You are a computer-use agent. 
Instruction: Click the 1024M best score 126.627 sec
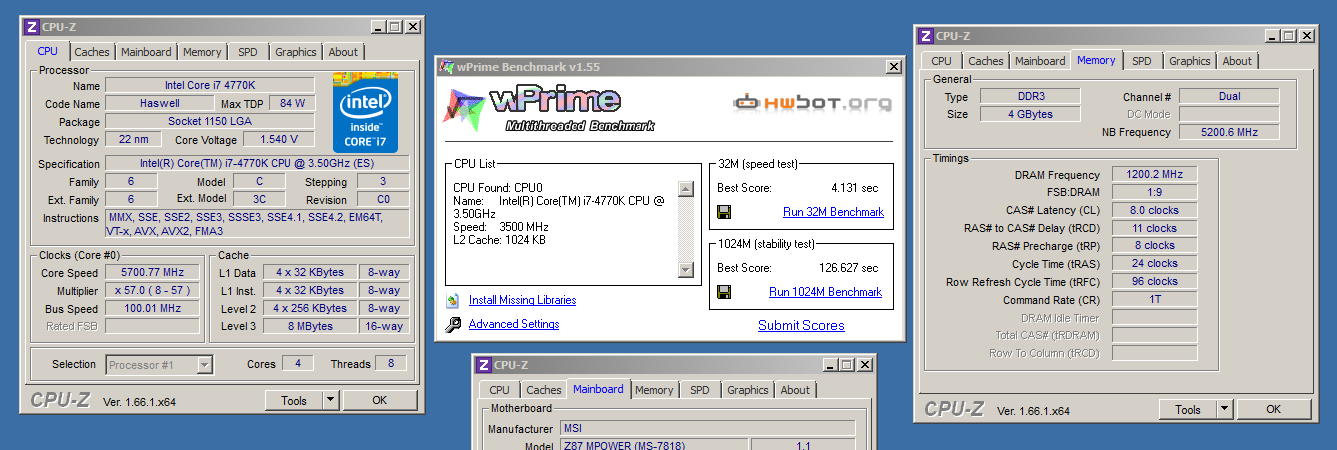pos(848,268)
